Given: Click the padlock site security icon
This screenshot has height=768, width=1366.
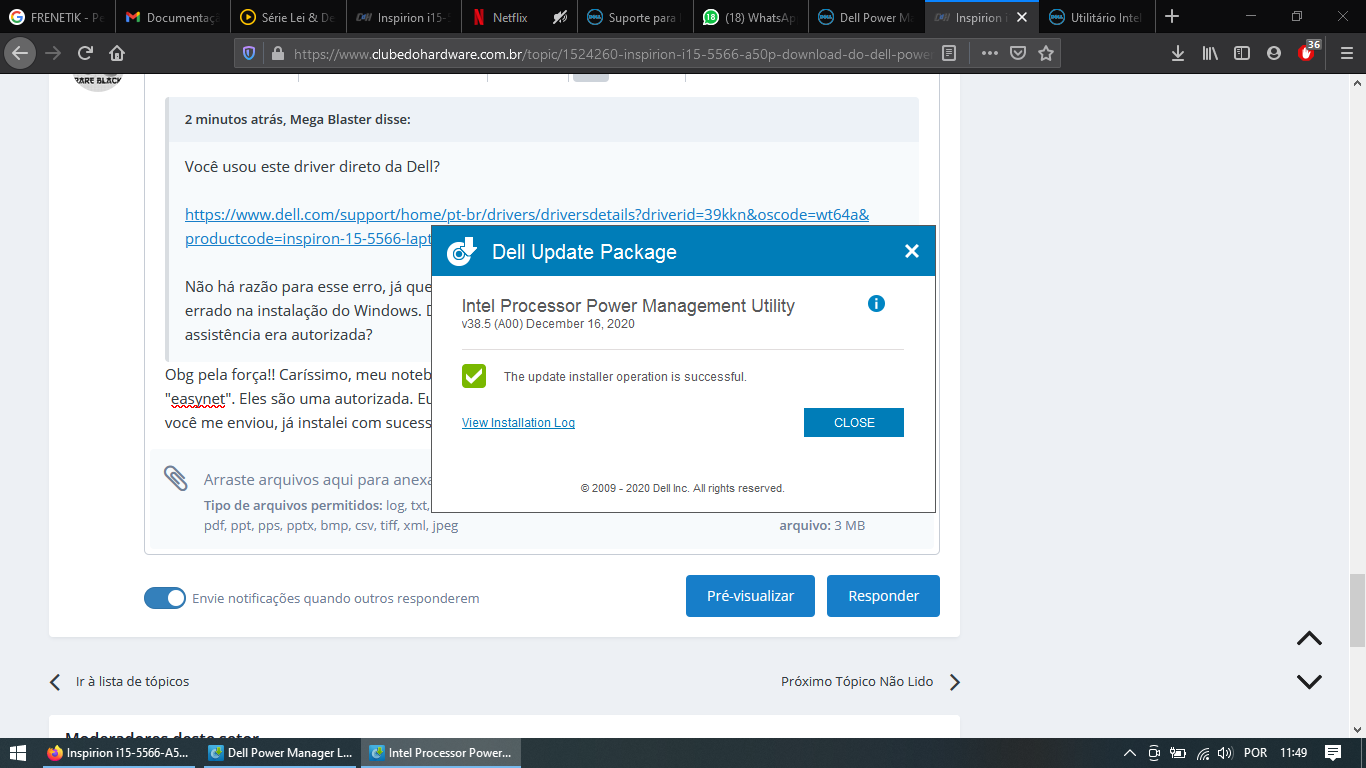Looking at the screenshot, I should [277, 53].
